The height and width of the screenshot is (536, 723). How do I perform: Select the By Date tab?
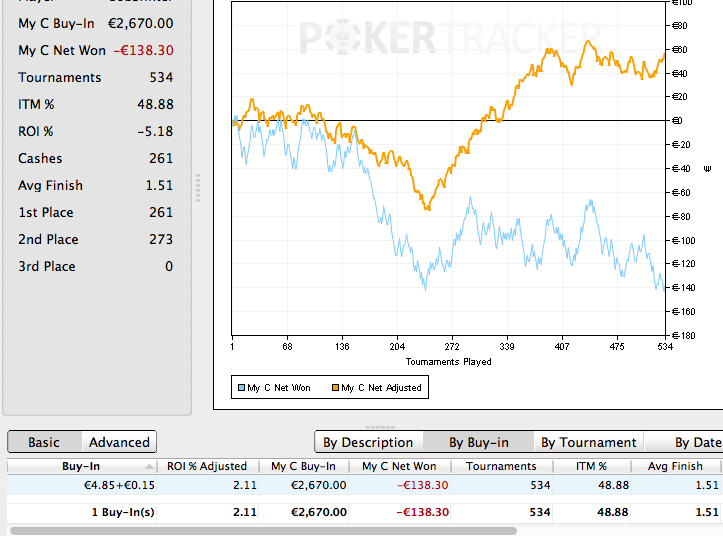(x=684, y=442)
